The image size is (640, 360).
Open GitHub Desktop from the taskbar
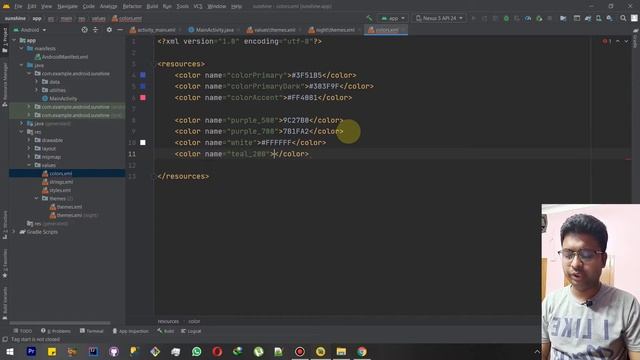point(114,351)
